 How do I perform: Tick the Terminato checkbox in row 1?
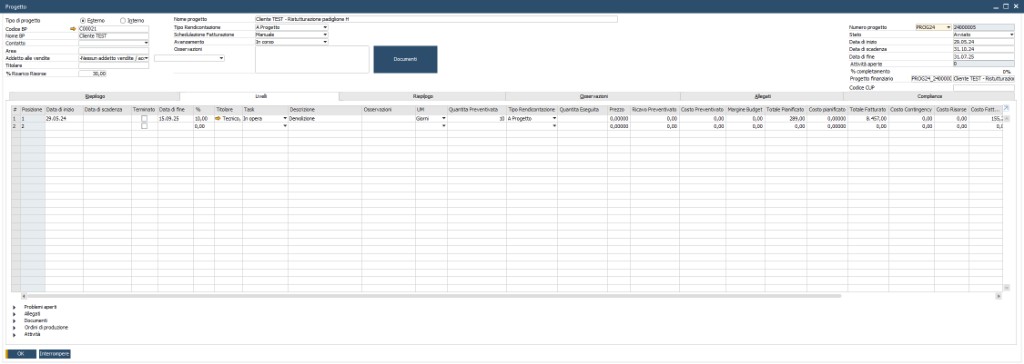tap(144, 118)
